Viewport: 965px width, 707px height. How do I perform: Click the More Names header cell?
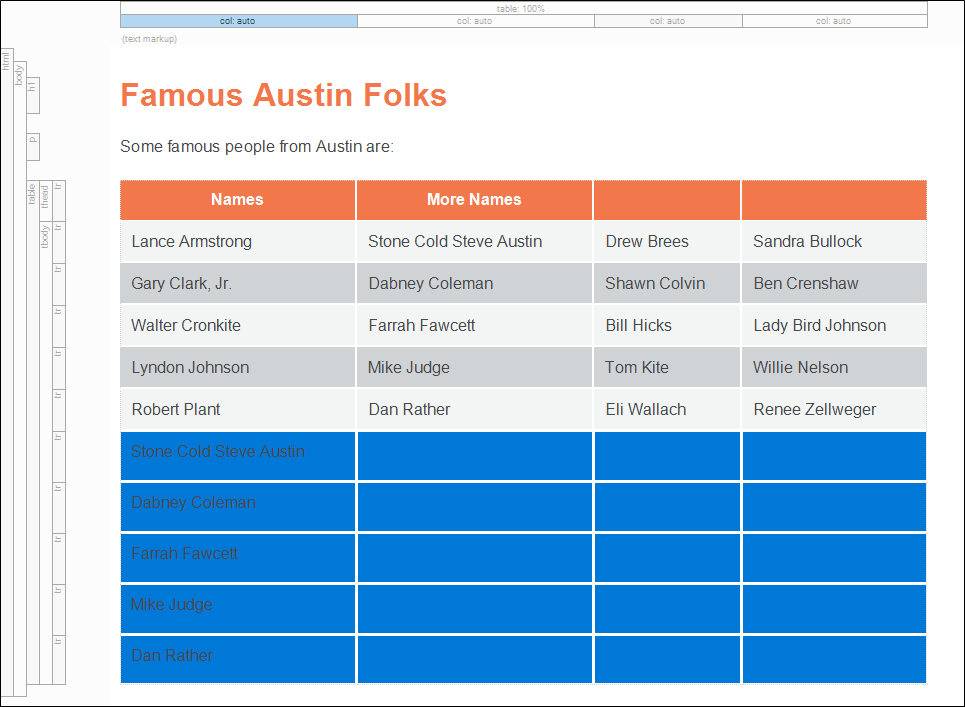pyautogui.click(x=474, y=199)
